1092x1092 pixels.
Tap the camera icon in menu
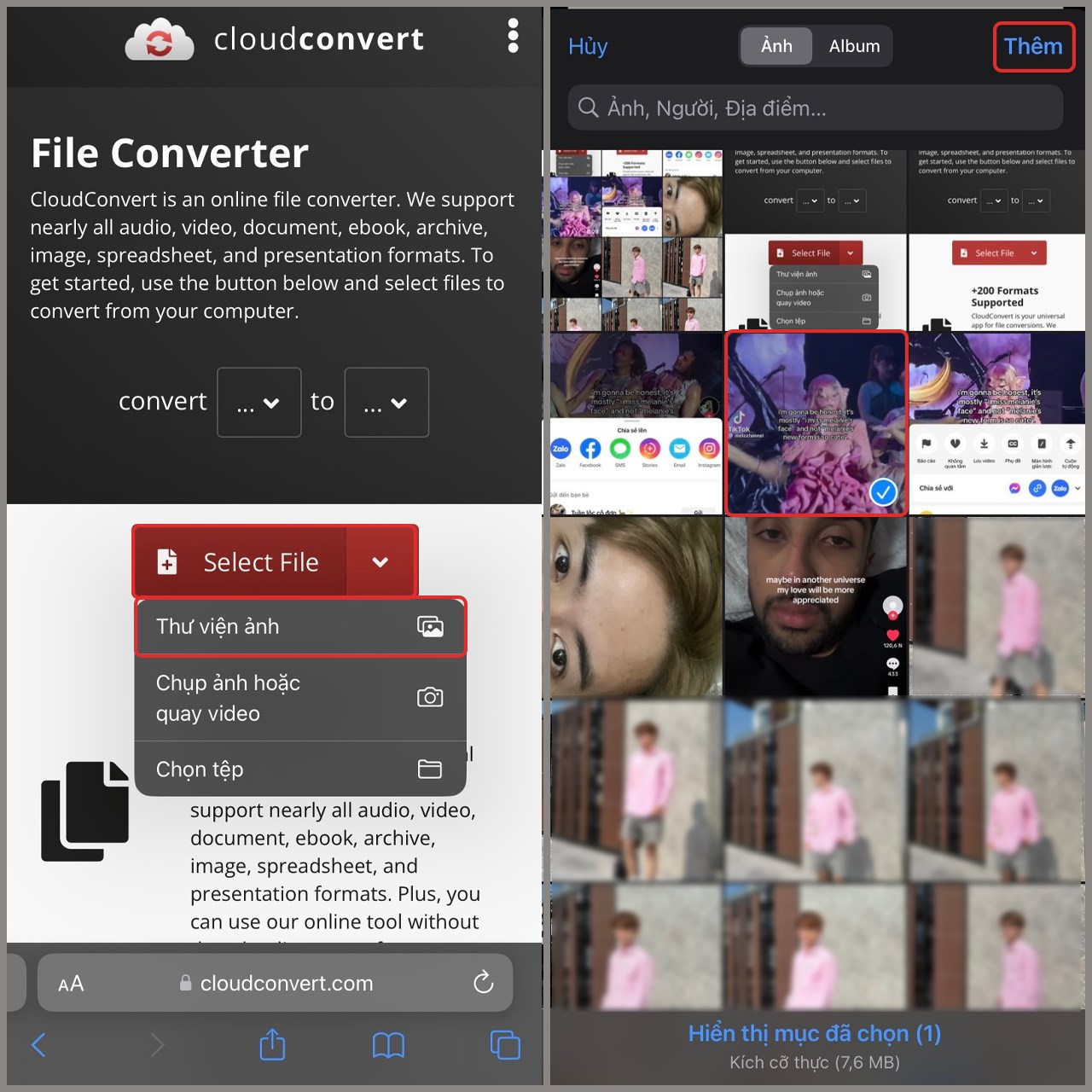click(x=430, y=697)
